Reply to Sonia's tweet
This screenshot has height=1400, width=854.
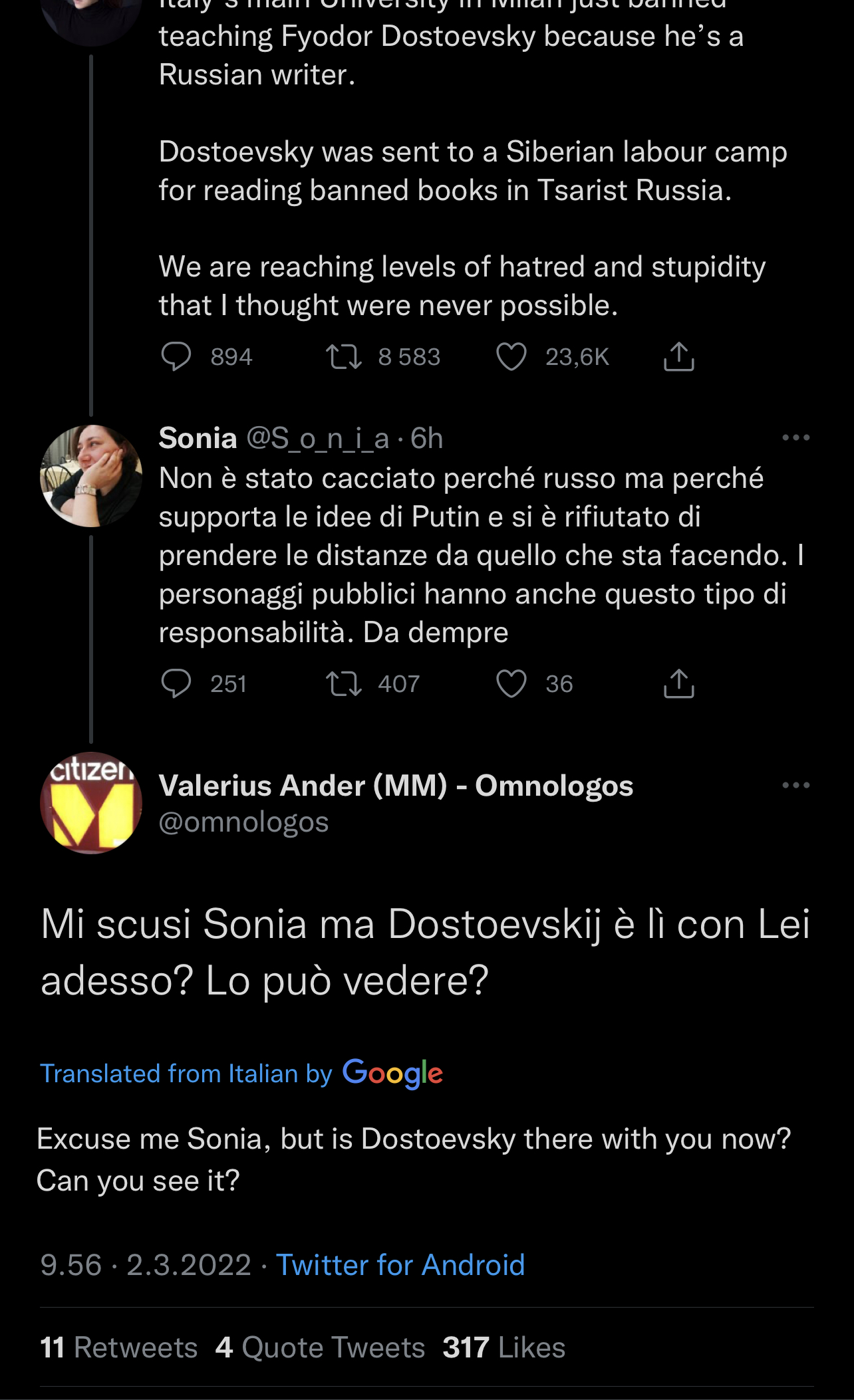176,683
